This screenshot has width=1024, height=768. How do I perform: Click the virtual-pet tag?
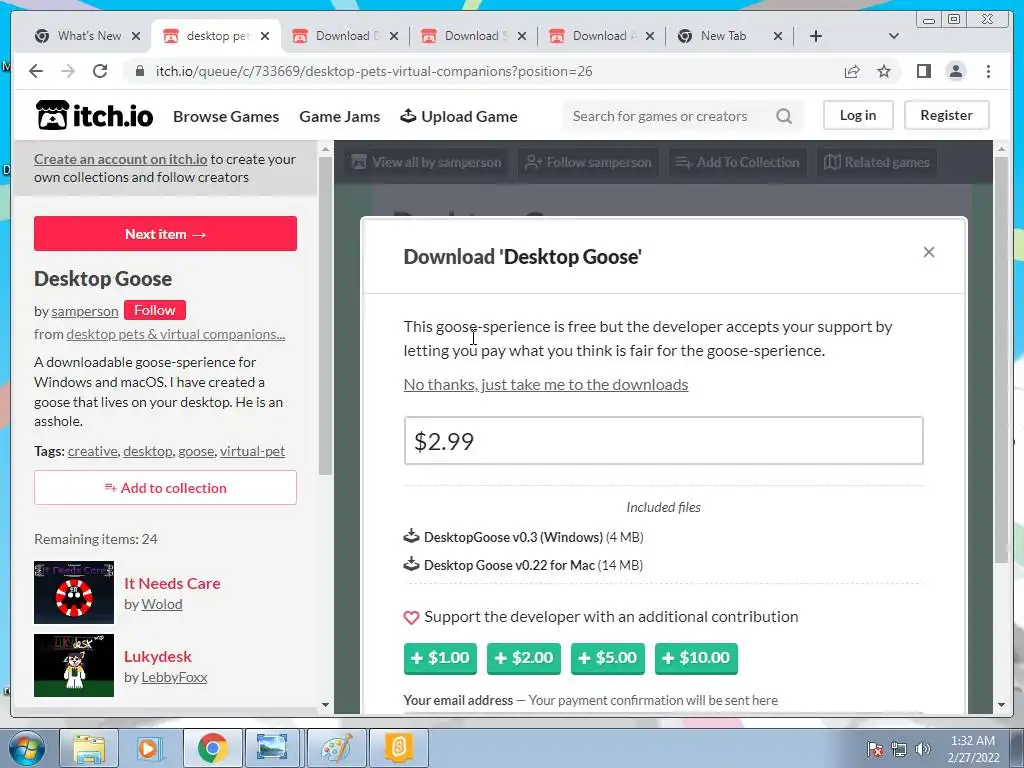pyautogui.click(x=252, y=451)
